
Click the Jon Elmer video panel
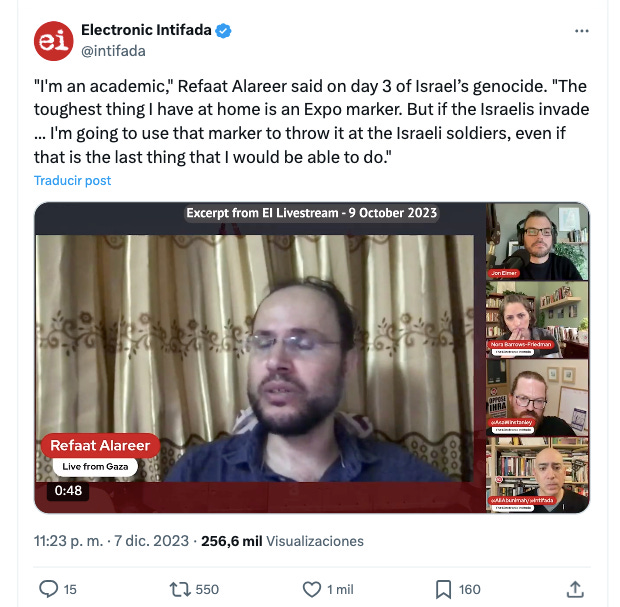point(537,242)
